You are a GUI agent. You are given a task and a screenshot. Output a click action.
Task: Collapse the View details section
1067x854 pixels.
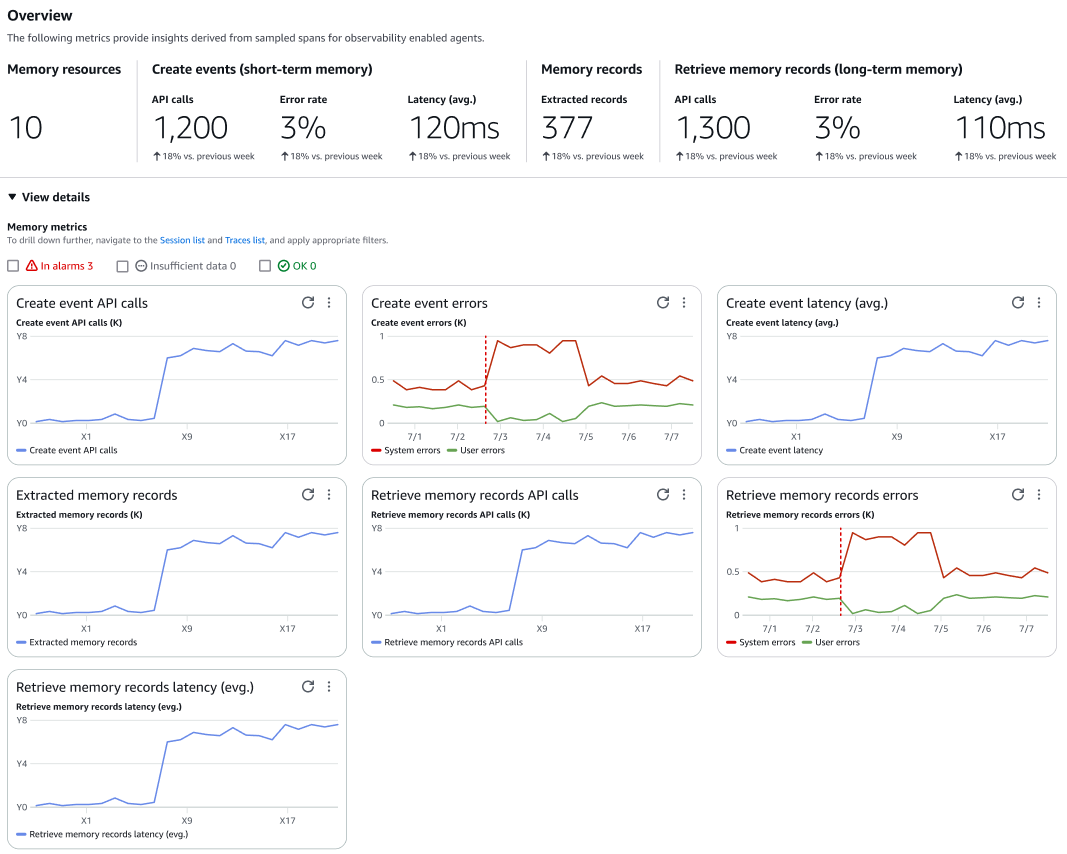12,198
